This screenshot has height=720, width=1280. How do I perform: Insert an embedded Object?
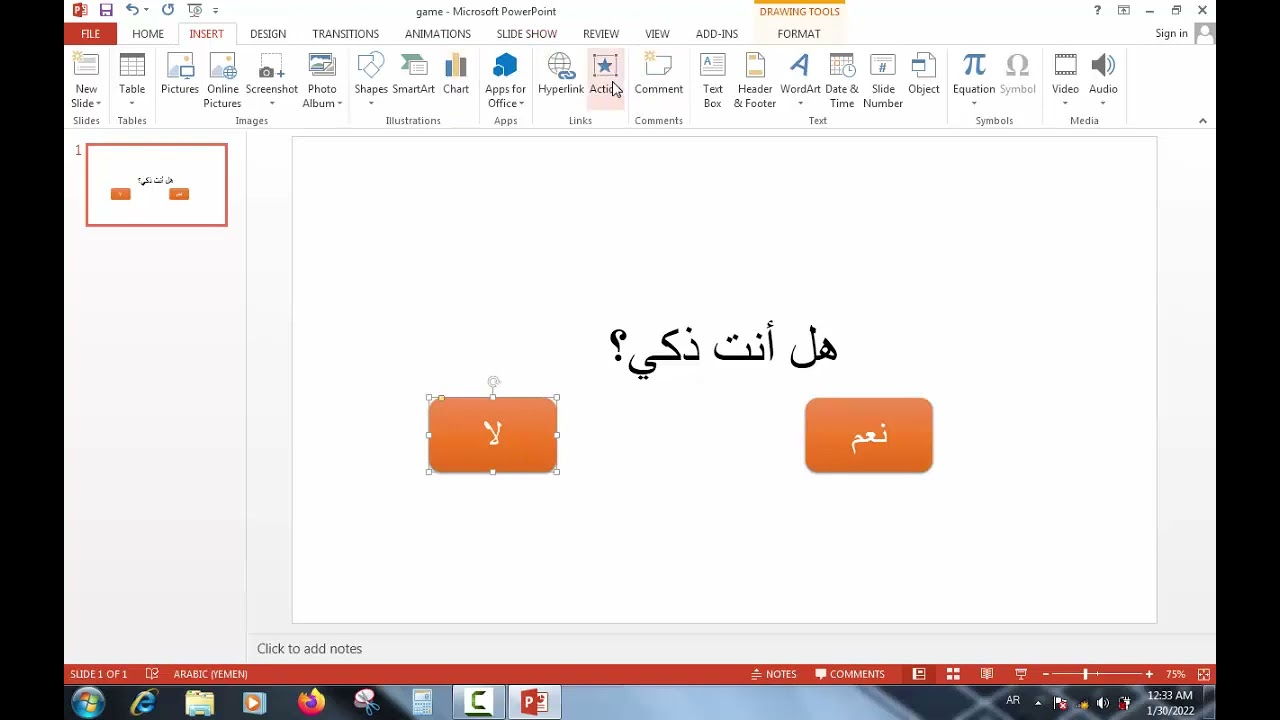[x=924, y=76]
